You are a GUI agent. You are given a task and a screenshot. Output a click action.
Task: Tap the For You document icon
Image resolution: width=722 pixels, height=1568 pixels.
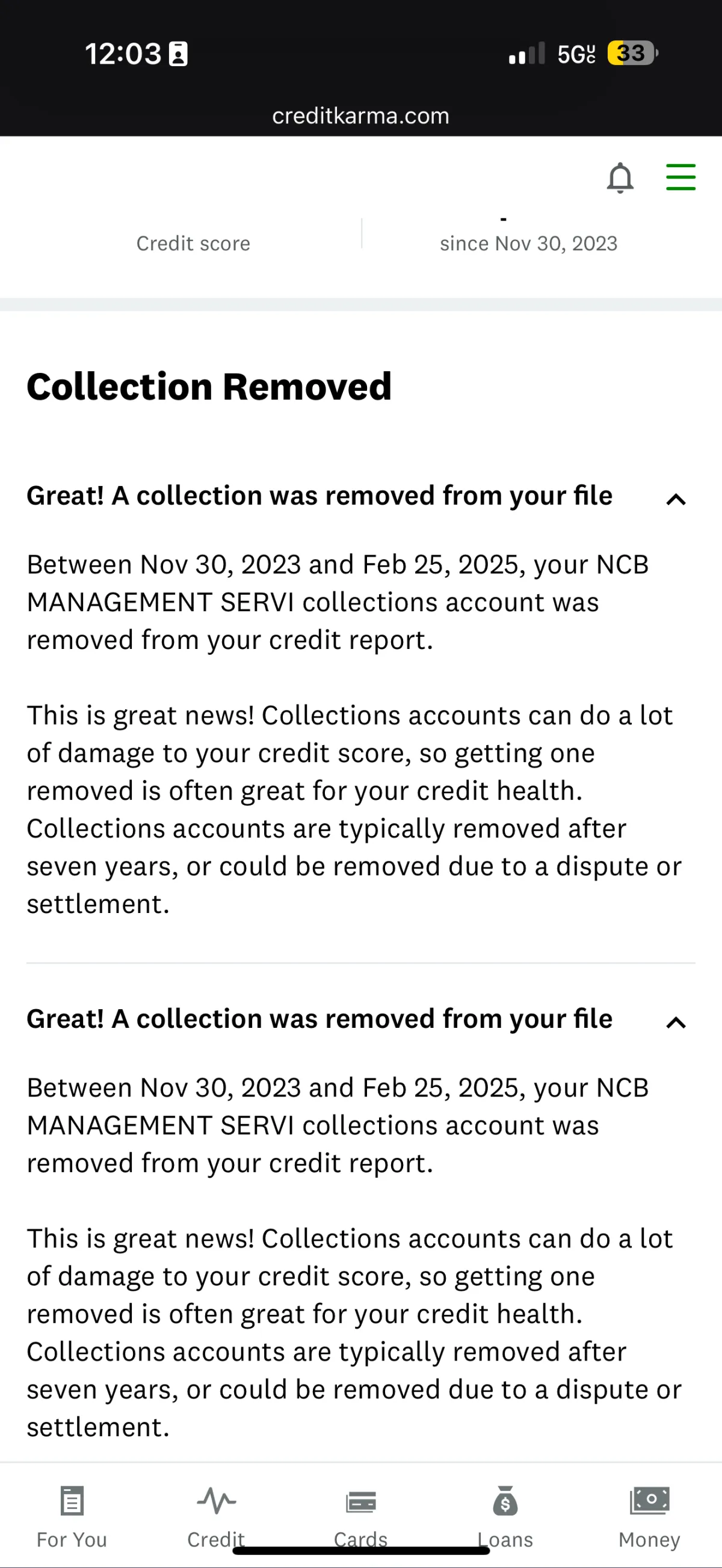(x=72, y=1501)
